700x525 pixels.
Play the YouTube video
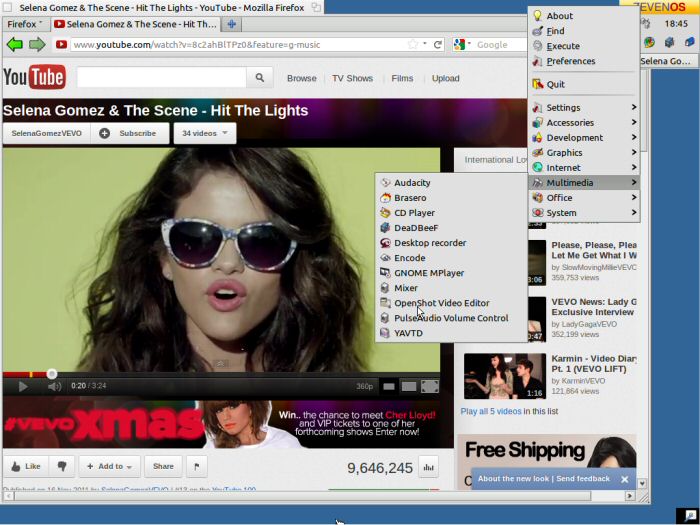(x=23, y=386)
